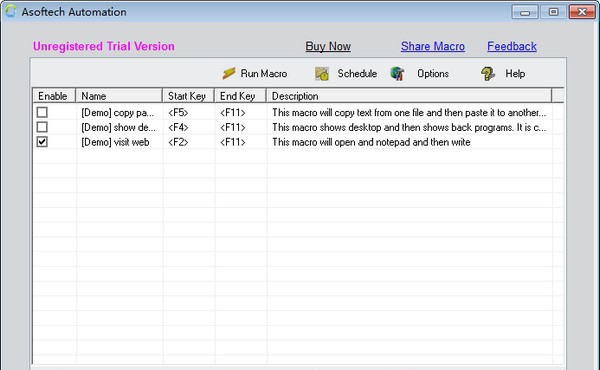The height and width of the screenshot is (370, 600).
Task: Open the Run Macro label
Action: (x=264, y=73)
